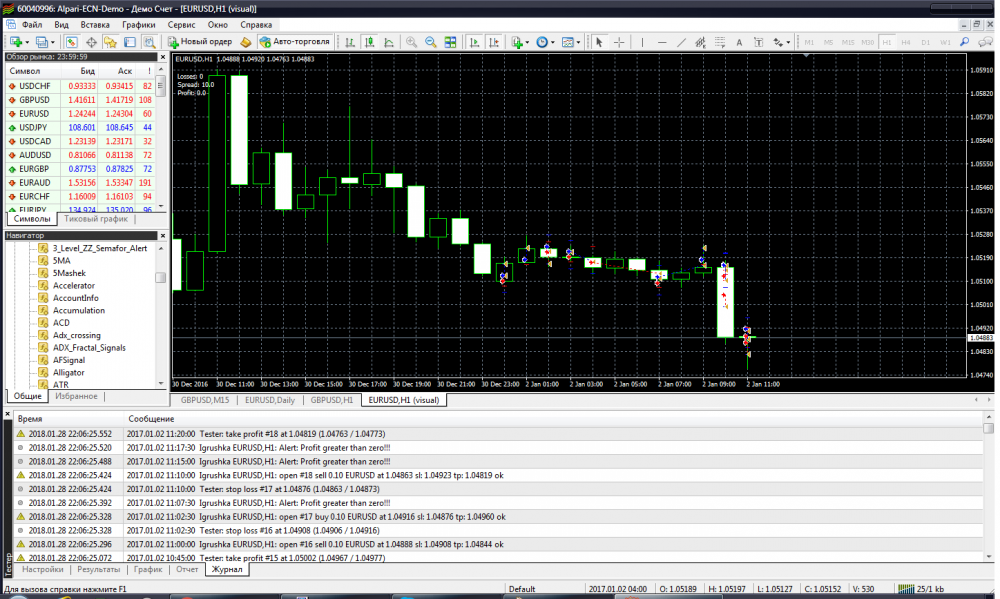Select the Fibonacci retracement tool
Viewport: 1000px width, 599px height.
720,42
